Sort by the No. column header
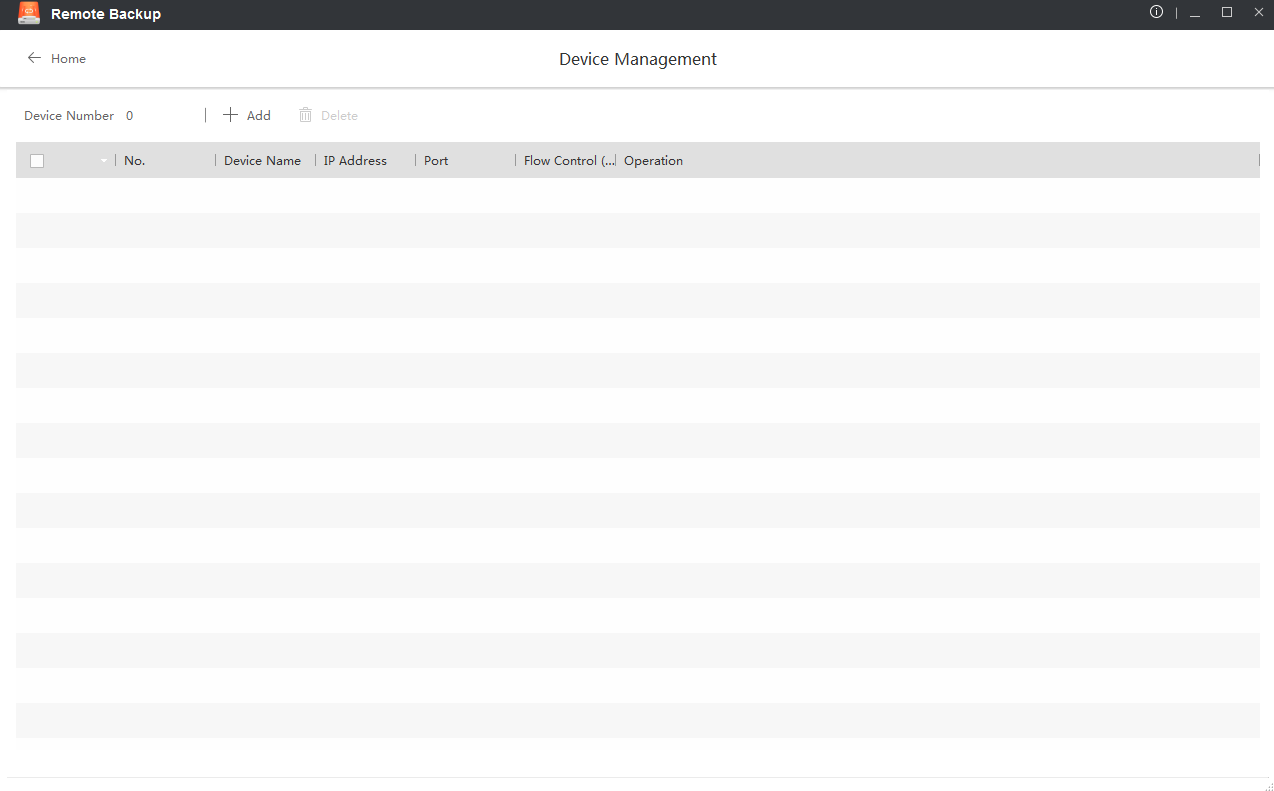1274x791 pixels. point(135,161)
